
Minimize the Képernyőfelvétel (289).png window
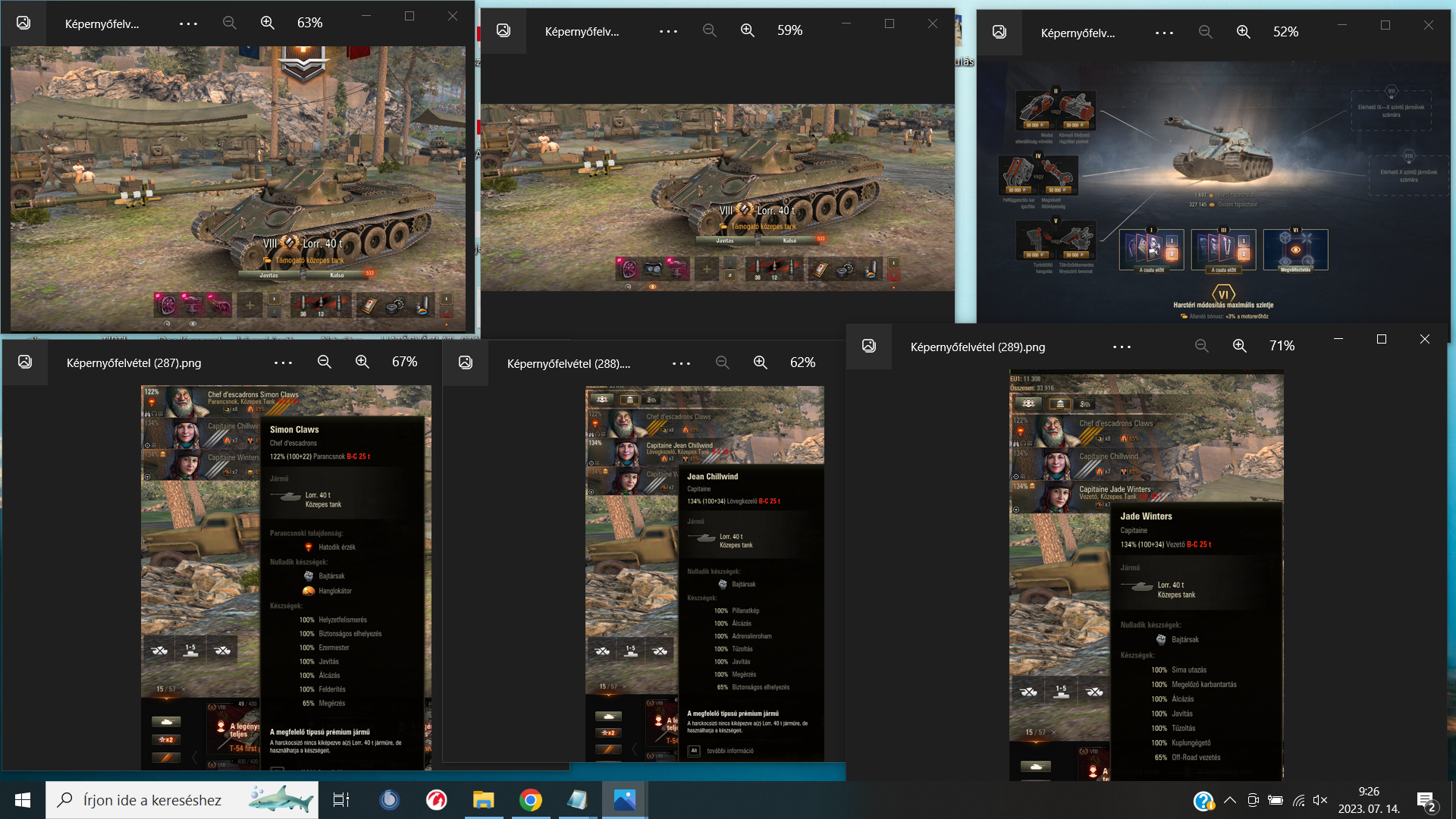click(1338, 339)
